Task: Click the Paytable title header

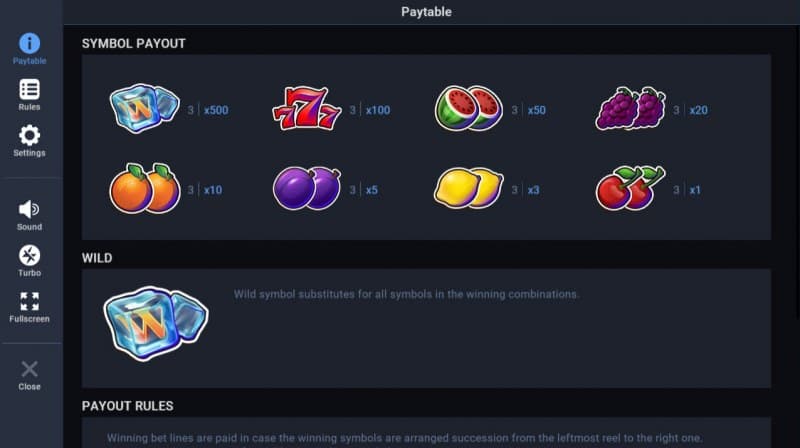Action: click(x=426, y=12)
